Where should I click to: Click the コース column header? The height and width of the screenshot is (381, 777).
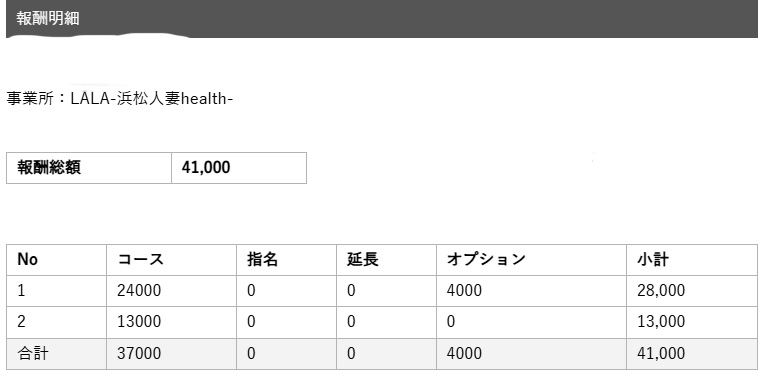tap(171, 260)
